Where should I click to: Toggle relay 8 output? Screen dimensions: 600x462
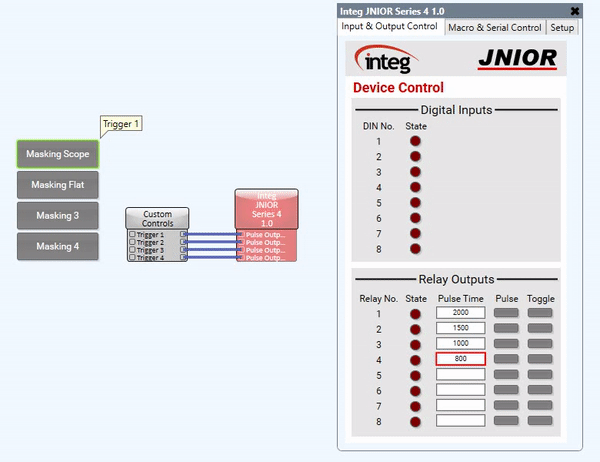tap(540, 420)
